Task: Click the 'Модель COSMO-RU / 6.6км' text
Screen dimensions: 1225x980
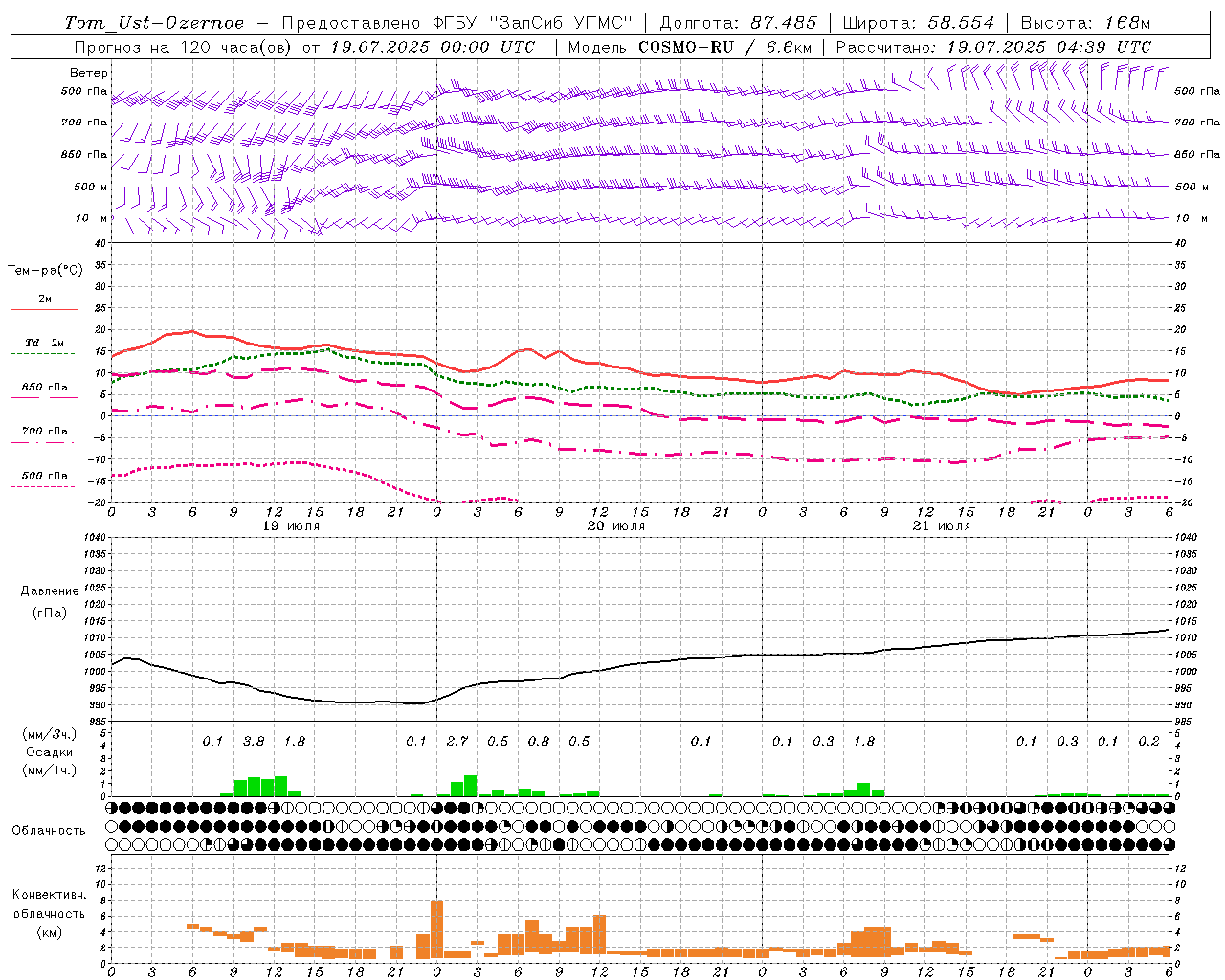Action: (x=688, y=47)
